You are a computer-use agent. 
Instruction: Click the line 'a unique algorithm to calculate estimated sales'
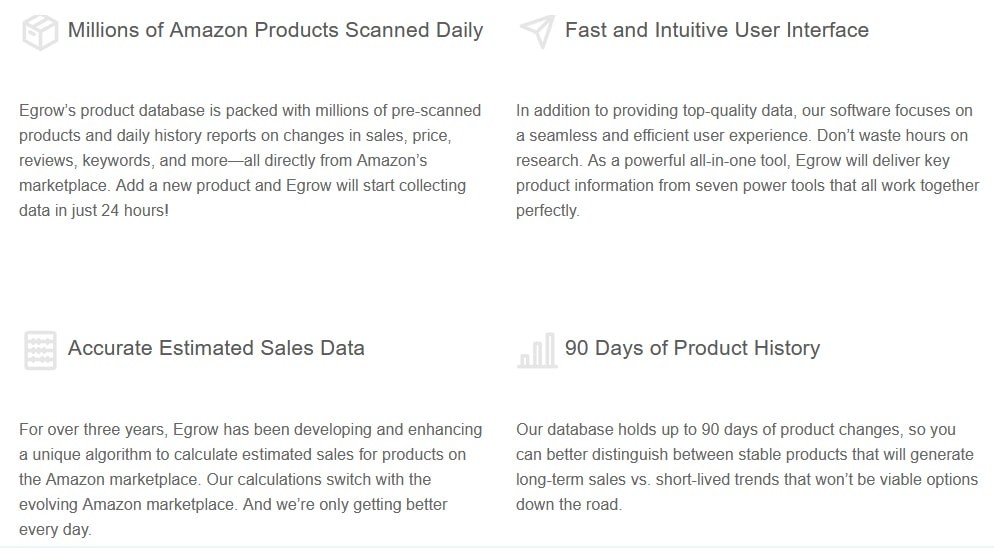click(x=242, y=455)
